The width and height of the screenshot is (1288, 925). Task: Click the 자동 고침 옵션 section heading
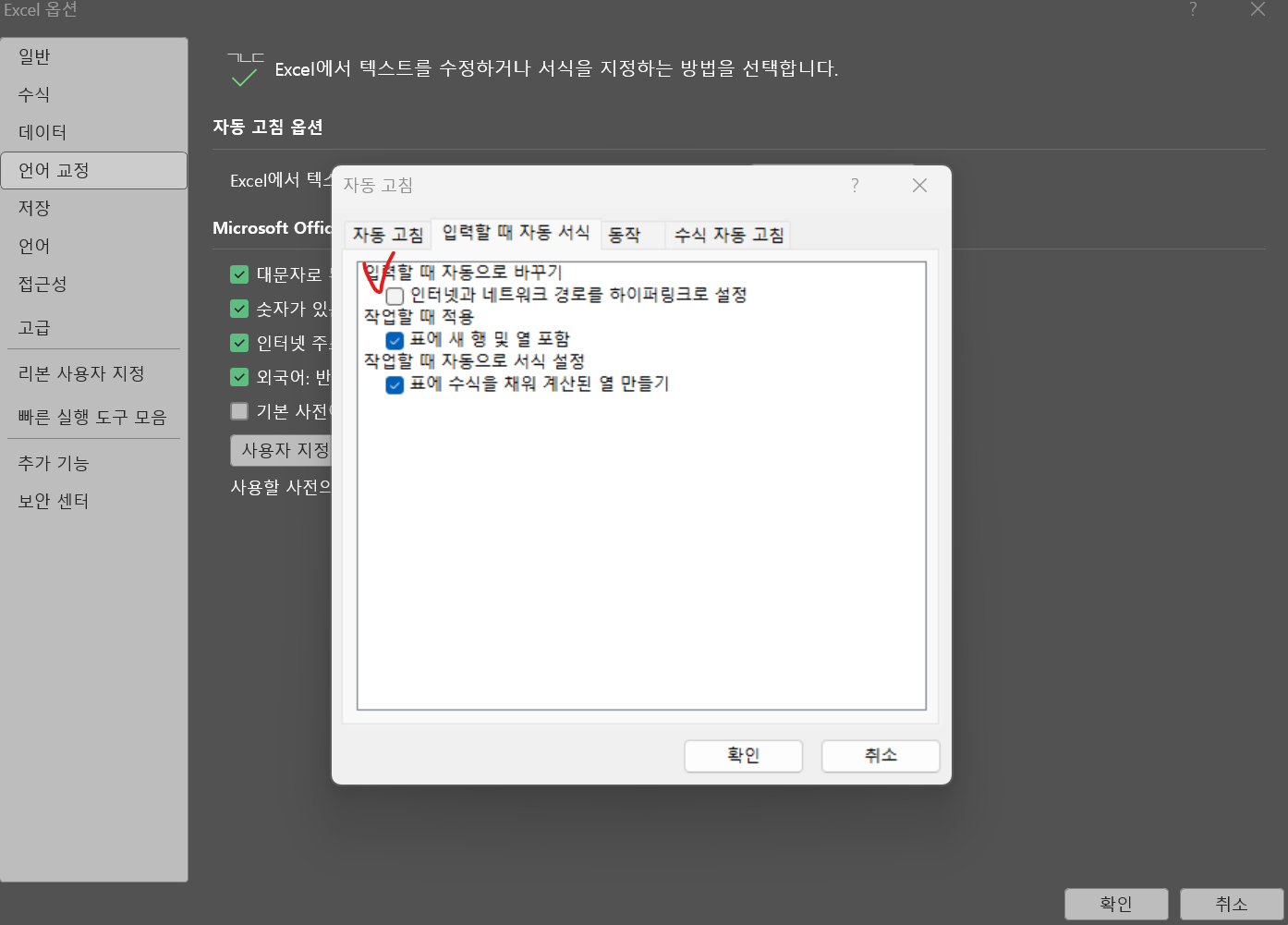pyautogui.click(x=268, y=127)
